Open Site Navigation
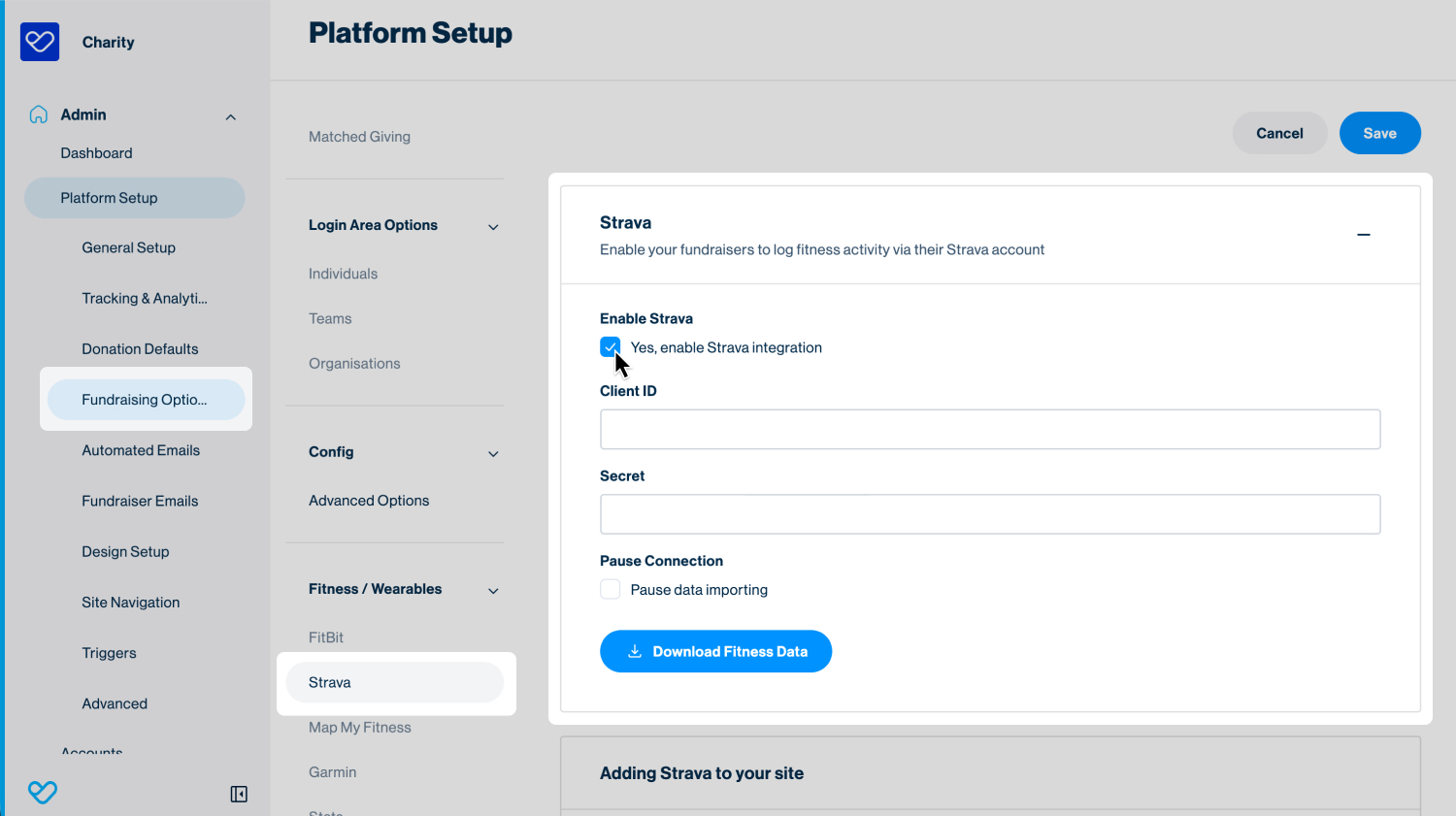This screenshot has height=816, width=1456. [131, 603]
